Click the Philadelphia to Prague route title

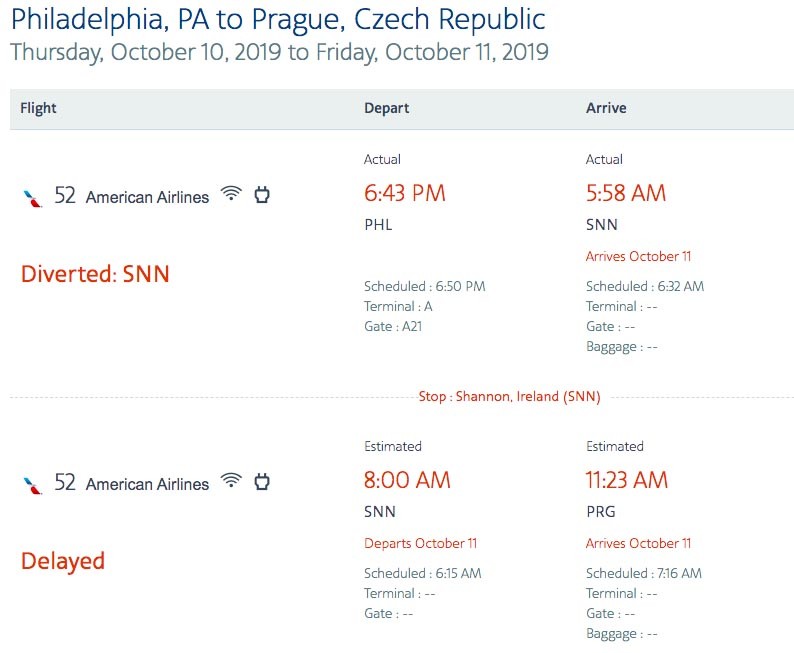point(278,20)
